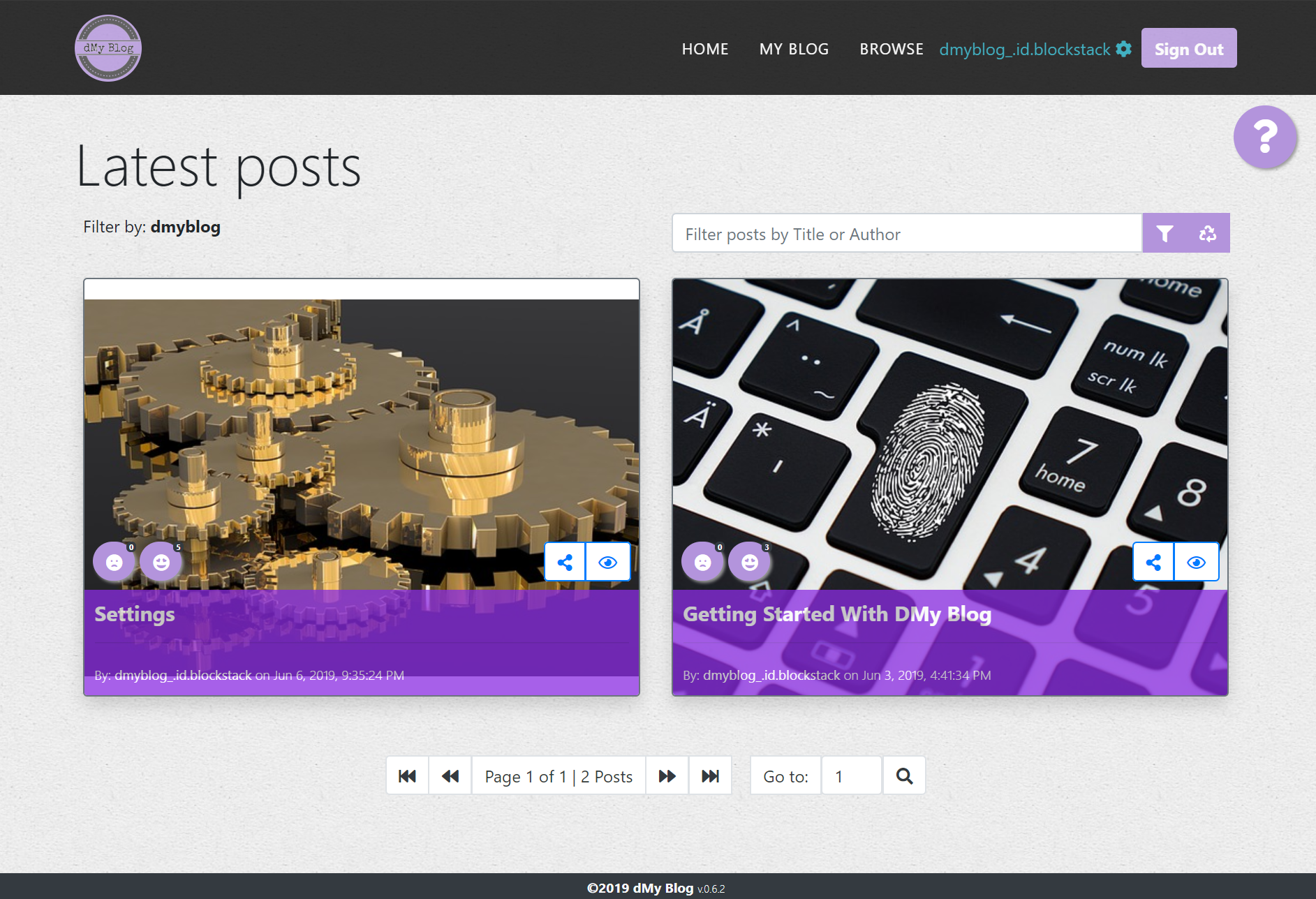Click the sad reaction on the Settings post
The height and width of the screenshot is (899, 1316).
click(114, 561)
